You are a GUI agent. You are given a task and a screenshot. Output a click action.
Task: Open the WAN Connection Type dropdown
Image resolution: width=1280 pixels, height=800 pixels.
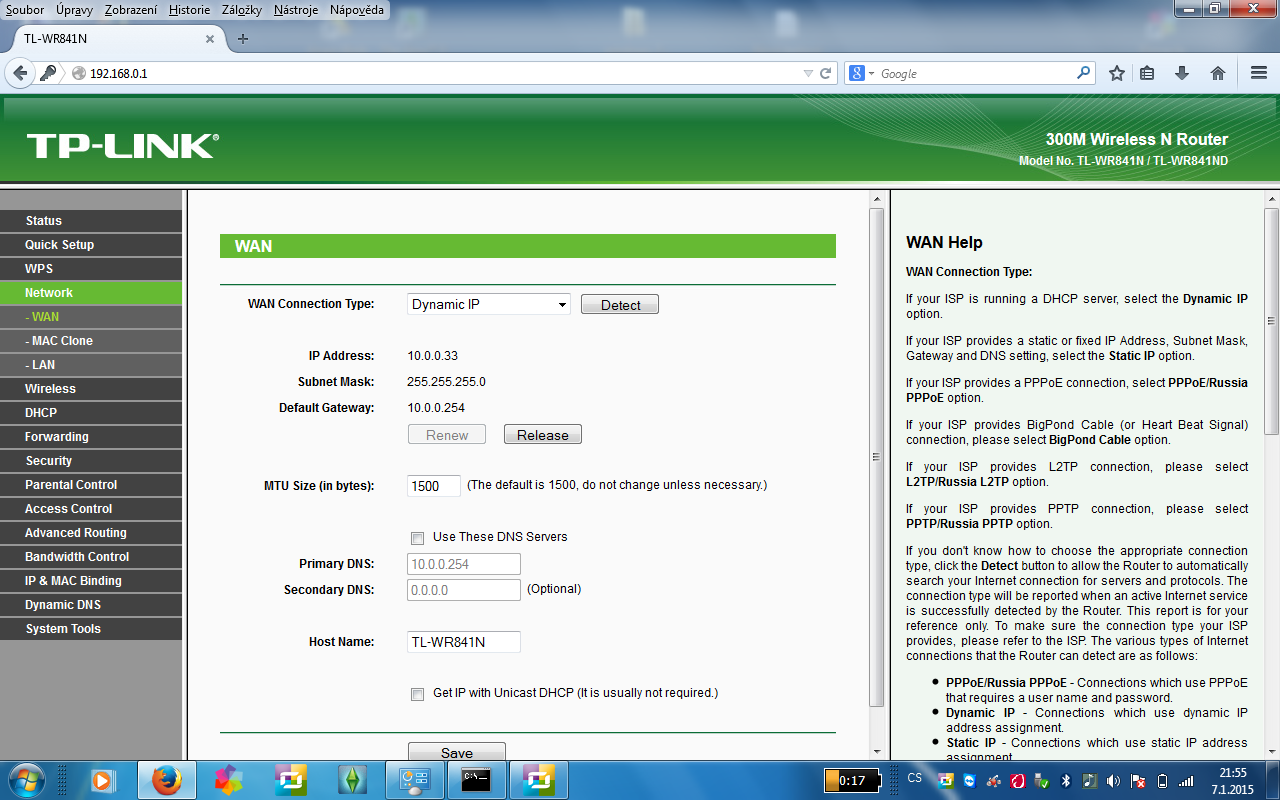click(489, 304)
